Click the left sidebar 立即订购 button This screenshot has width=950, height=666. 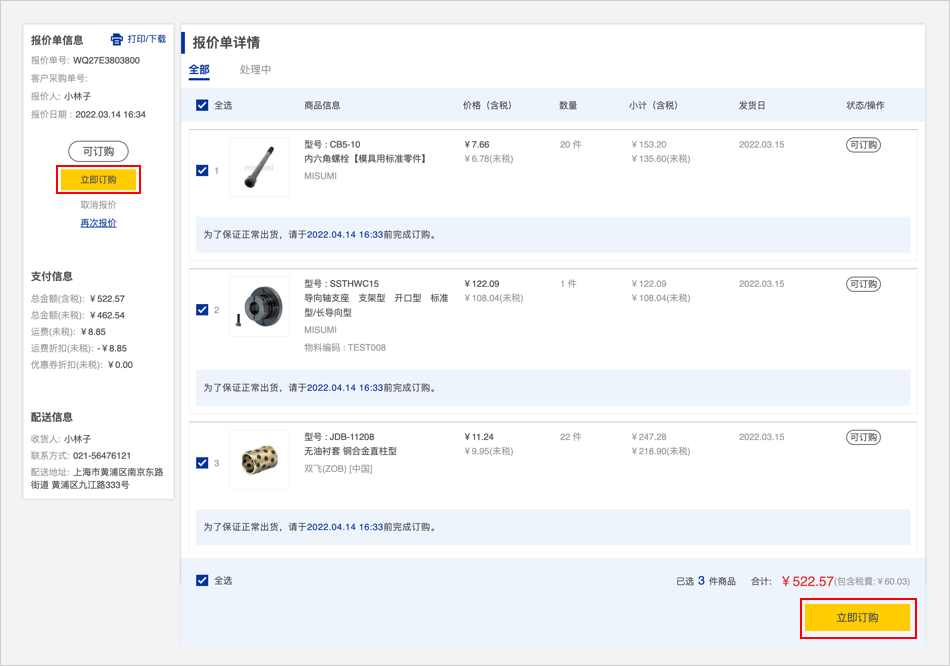[98, 180]
